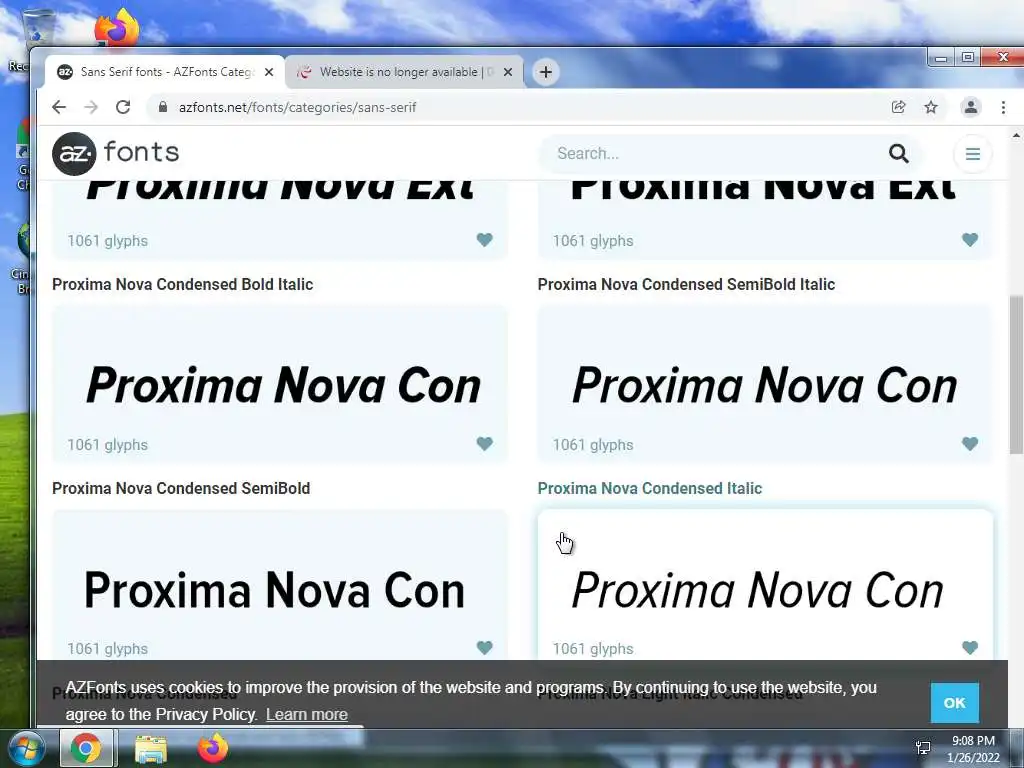1024x768 pixels.
Task: Click the browser forward arrow
Action: click(91, 107)
